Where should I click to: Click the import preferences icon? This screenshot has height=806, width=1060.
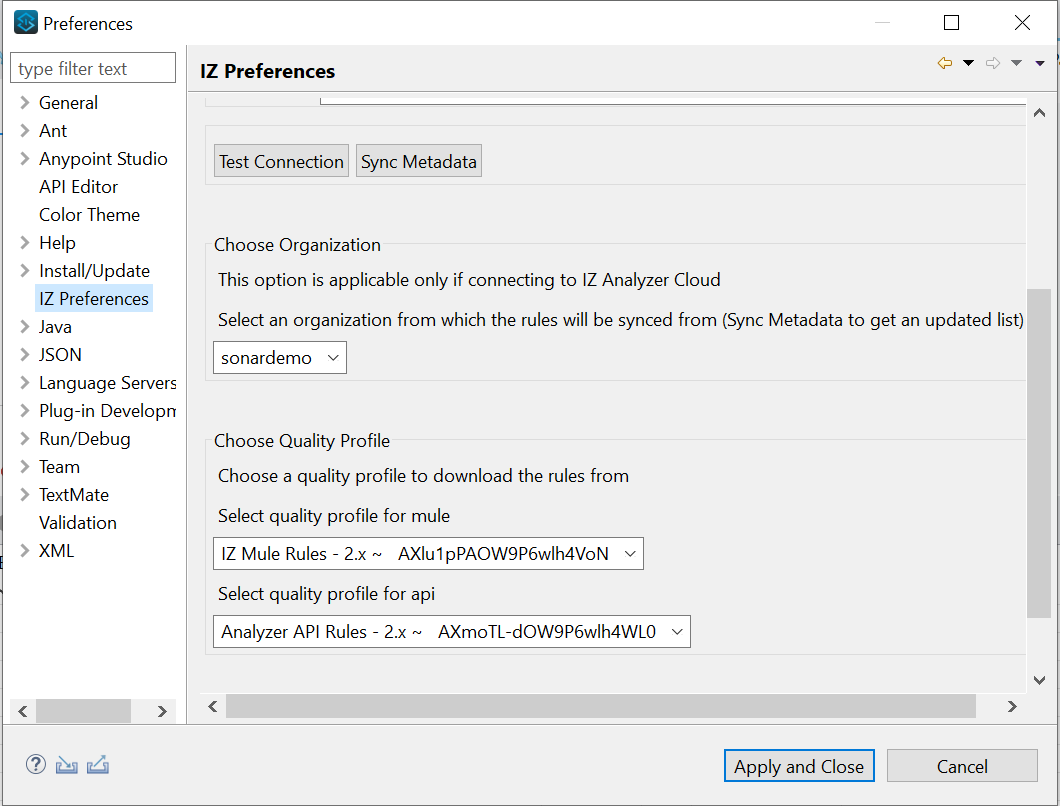tap(66, 765)
